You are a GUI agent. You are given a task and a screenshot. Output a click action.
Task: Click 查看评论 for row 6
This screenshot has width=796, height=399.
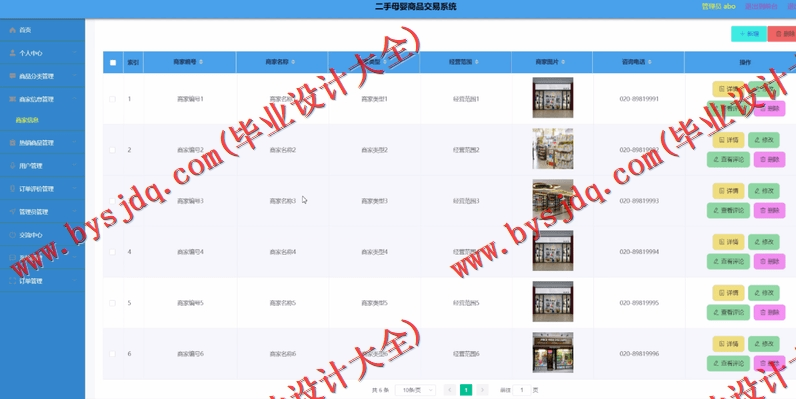click(728, 363)
